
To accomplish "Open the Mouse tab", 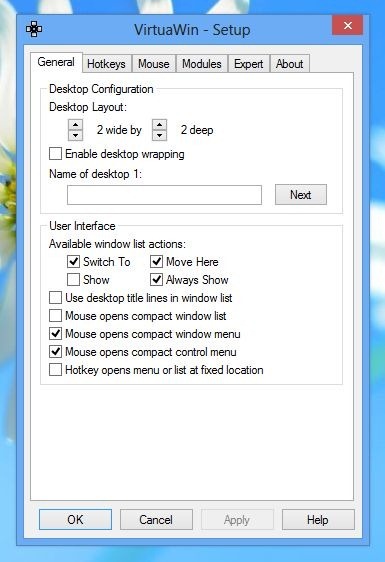I will 154,64.
